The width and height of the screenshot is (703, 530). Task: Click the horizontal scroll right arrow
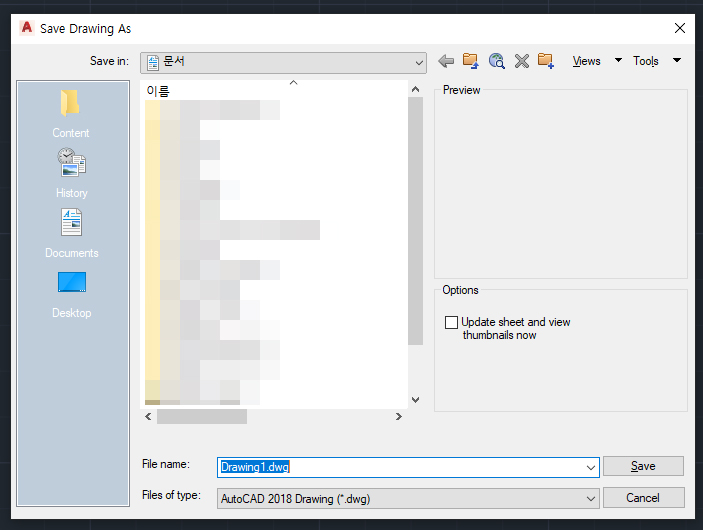399,417
